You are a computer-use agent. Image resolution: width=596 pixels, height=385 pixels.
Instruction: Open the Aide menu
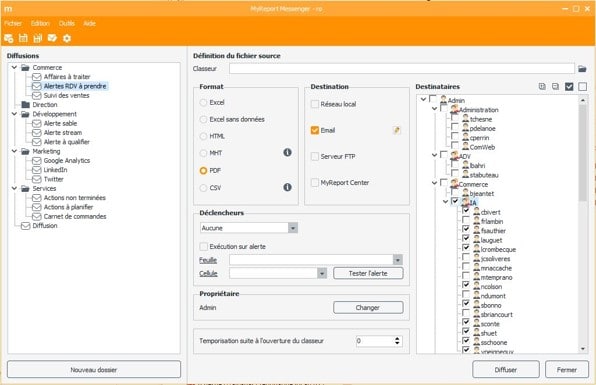tap(89, 23)
